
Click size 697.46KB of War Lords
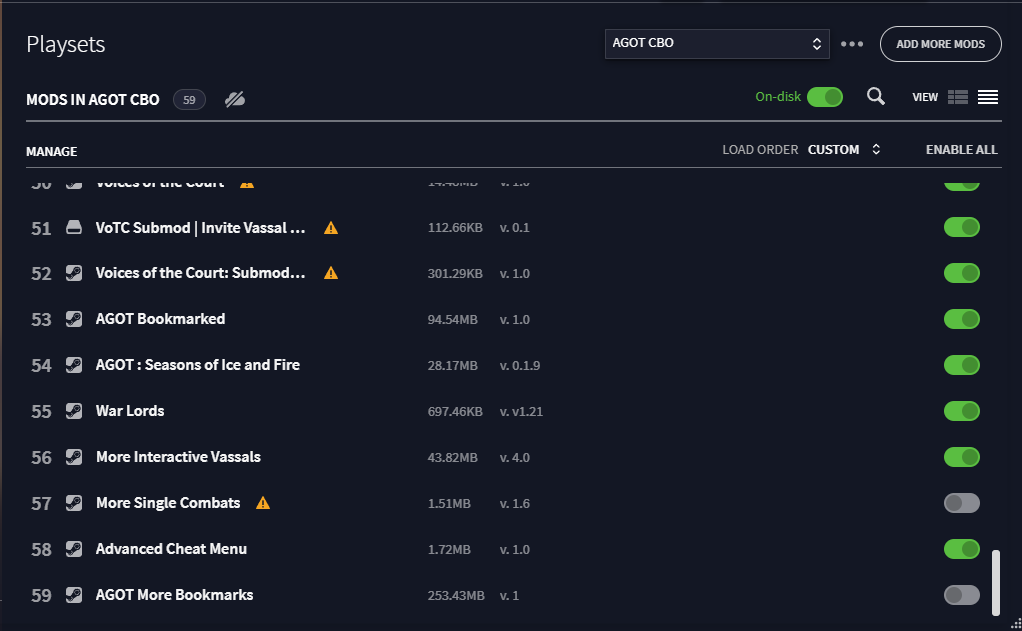point(455,411)
